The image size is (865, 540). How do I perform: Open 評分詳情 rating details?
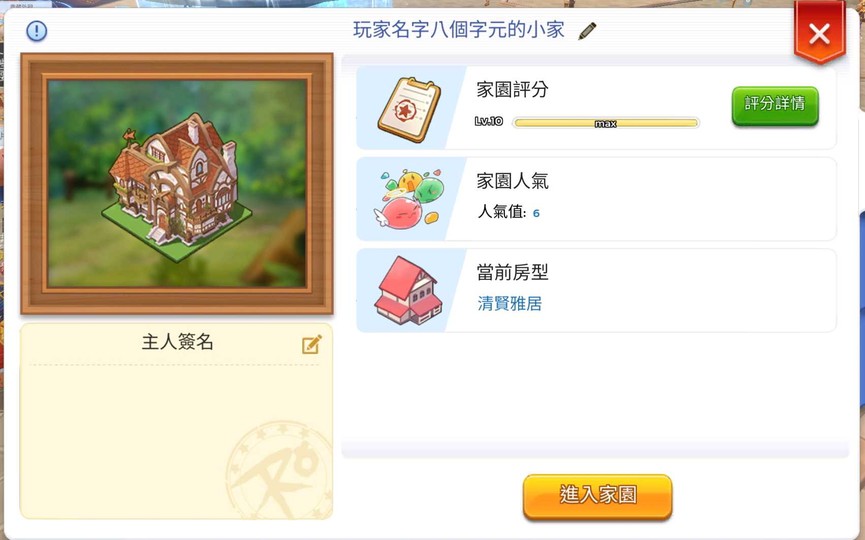click(775, 106)
